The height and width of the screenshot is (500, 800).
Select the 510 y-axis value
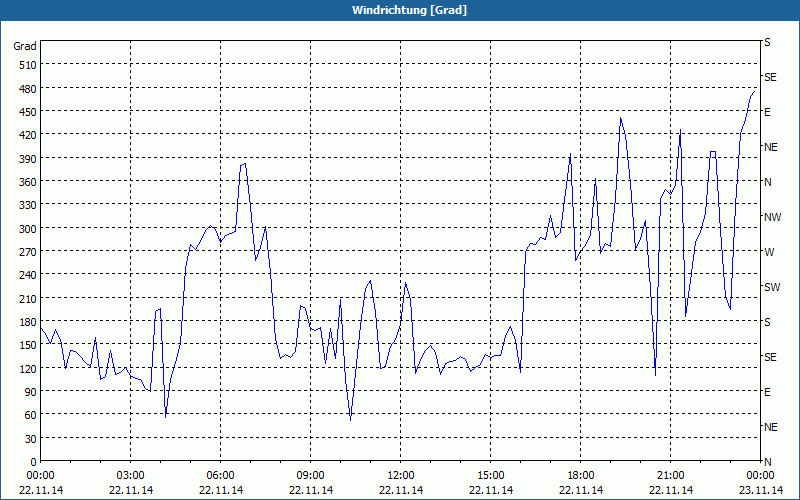click(29, 65)
